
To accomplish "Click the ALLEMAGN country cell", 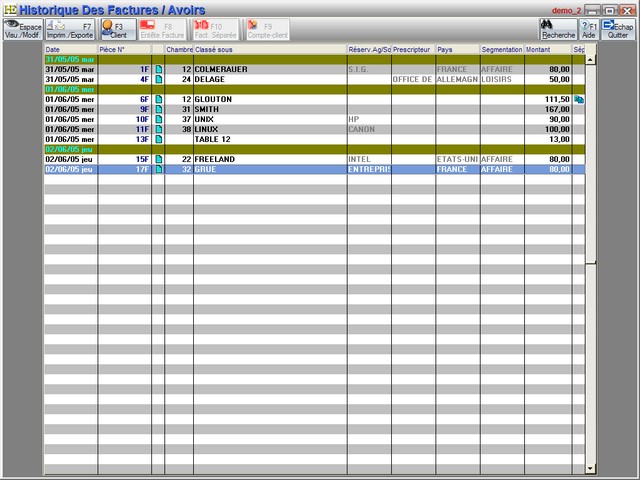I will coord(457,79).
